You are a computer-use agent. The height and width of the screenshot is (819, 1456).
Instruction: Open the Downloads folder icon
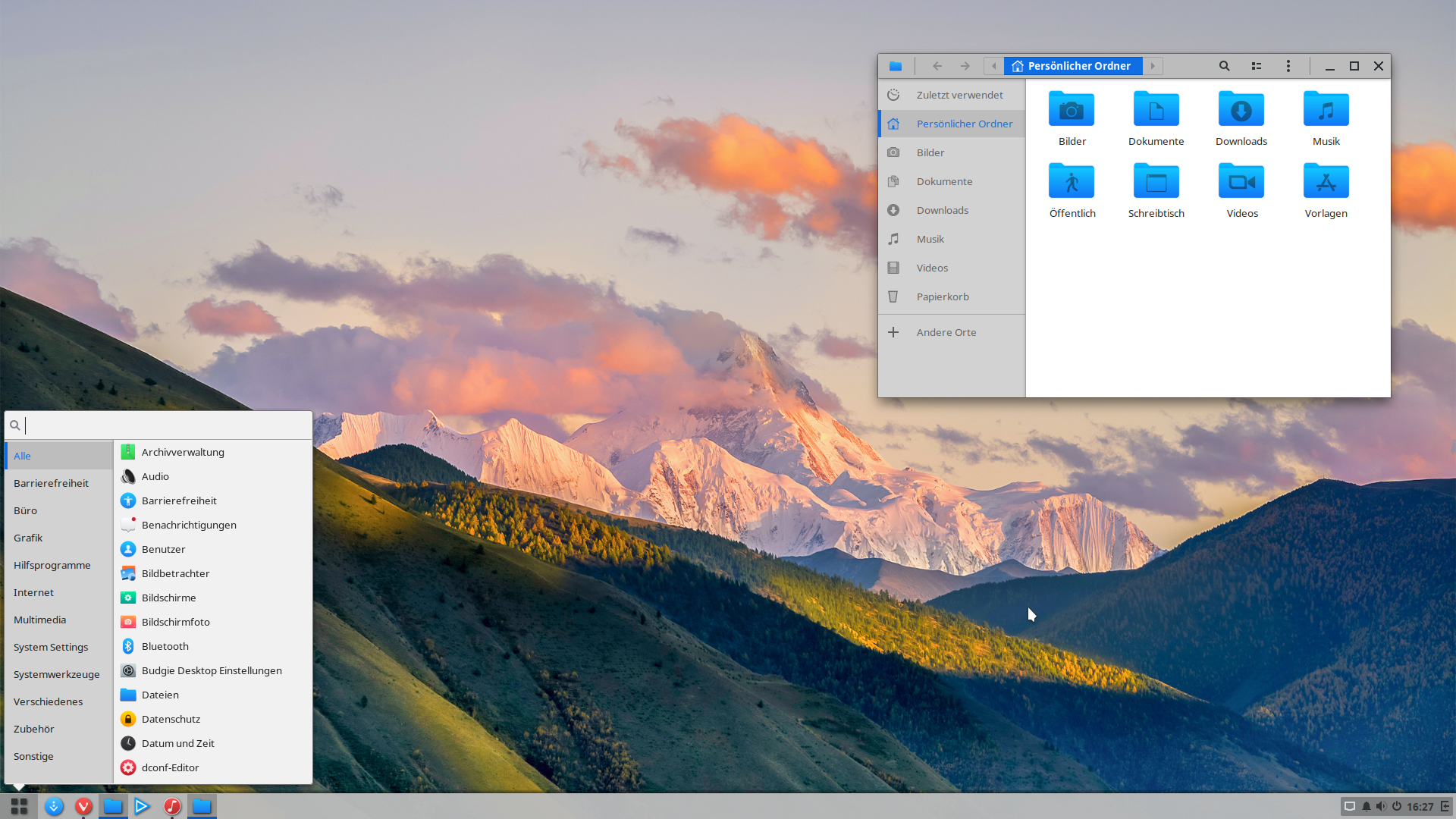point(1241,111)
